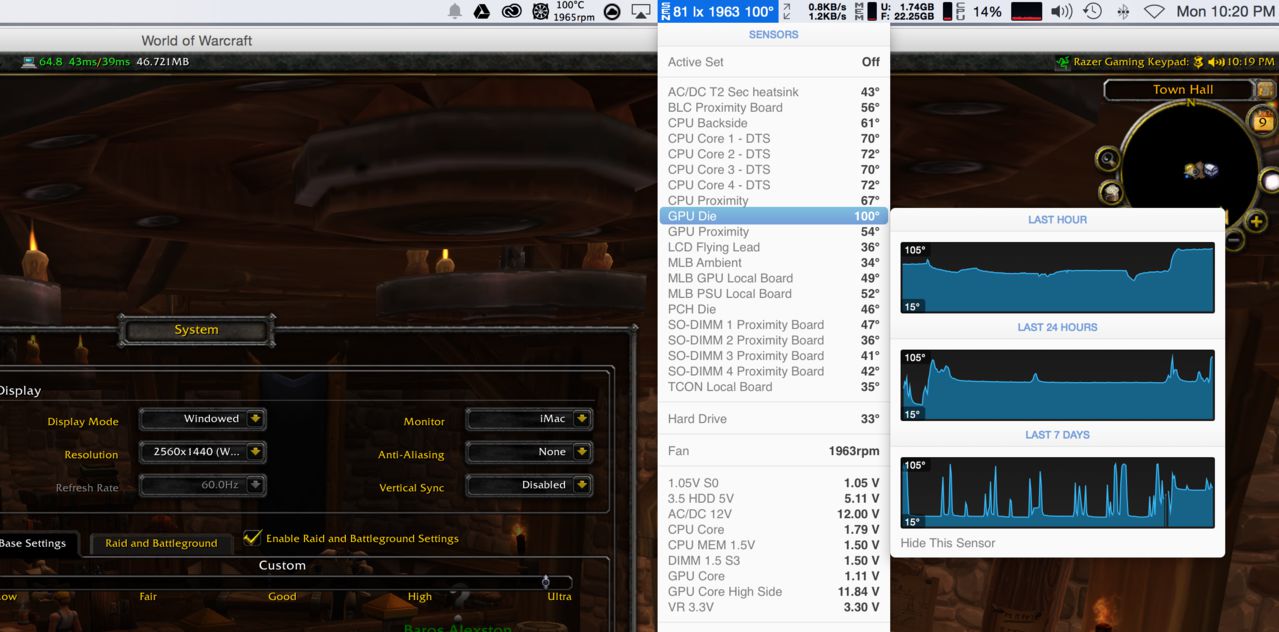Open the Anti-Aliasing dropdown
The height and width of the screenshot is (632, 1279).
pos(530,452)
